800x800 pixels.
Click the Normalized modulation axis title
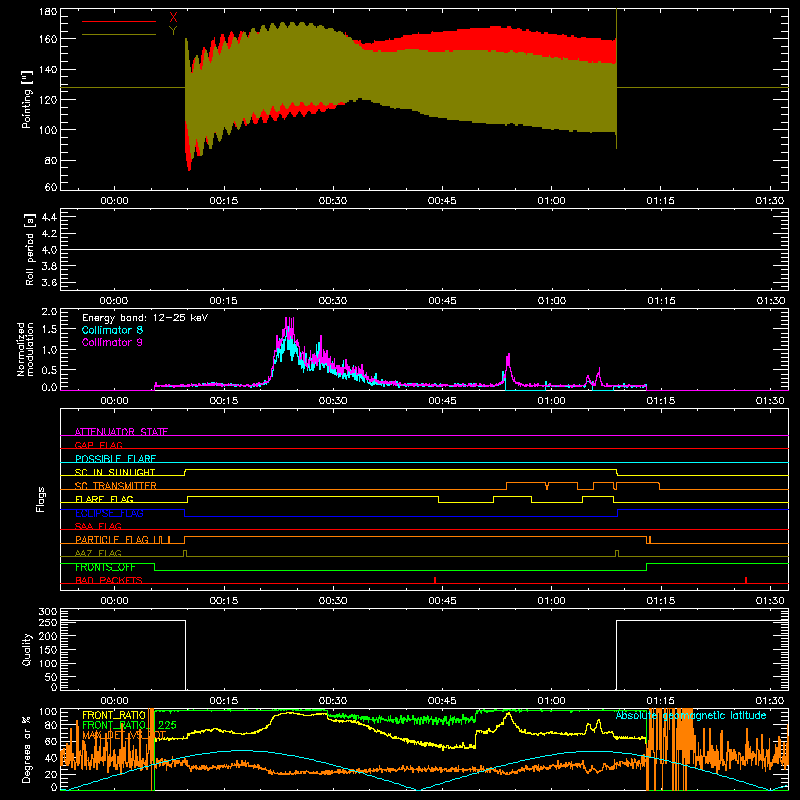(26, 349)
